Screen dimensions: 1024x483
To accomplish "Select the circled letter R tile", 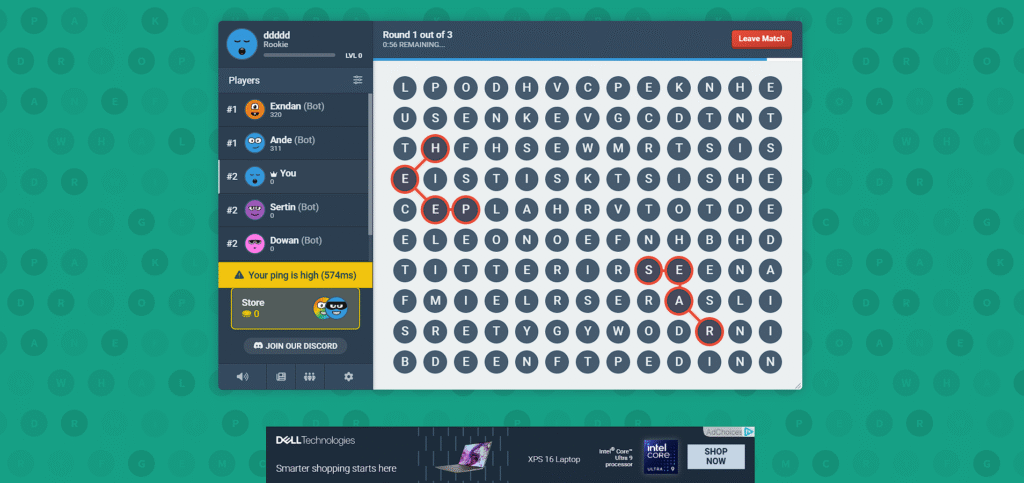I will [x=709, y=330].
